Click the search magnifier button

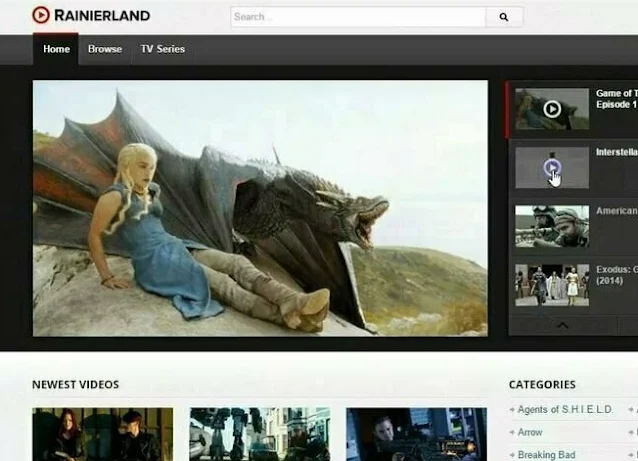pos(504,17)
